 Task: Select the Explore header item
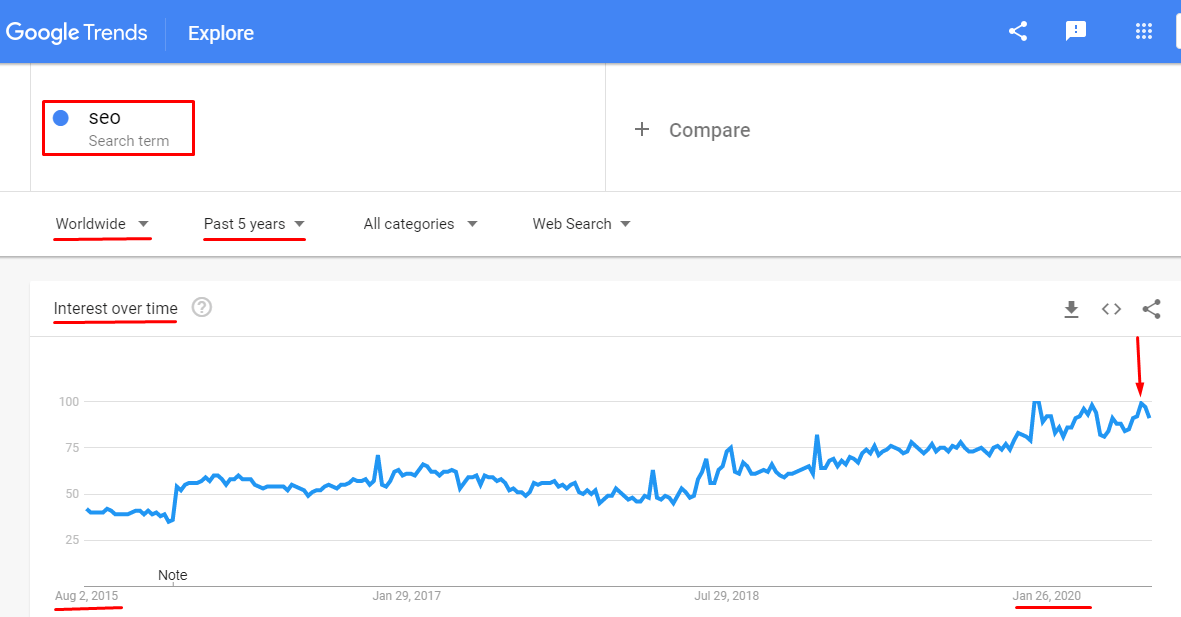click(x=221, y=33)
